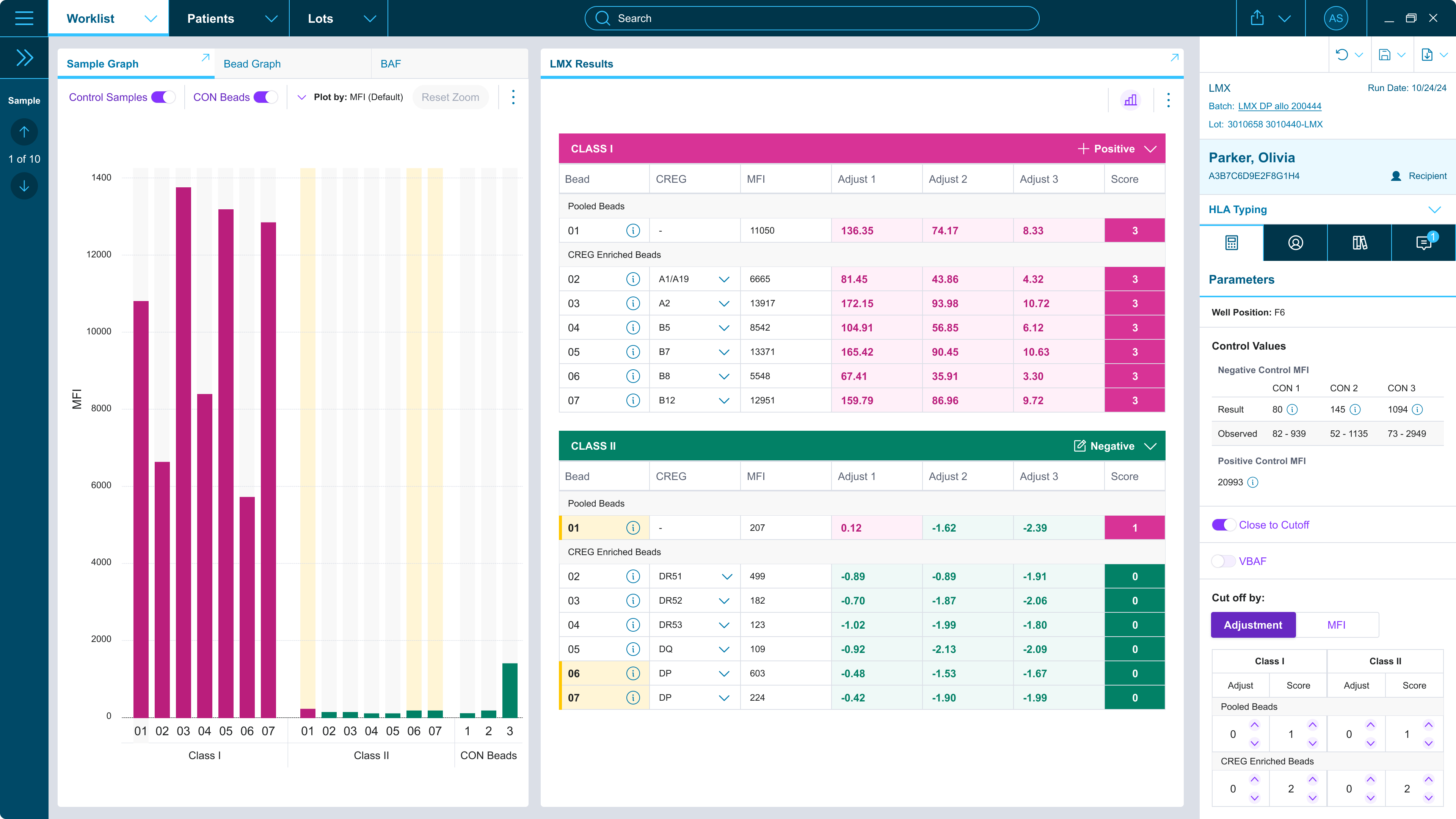Select MFI as cut off method

[x=1336, y=624]
